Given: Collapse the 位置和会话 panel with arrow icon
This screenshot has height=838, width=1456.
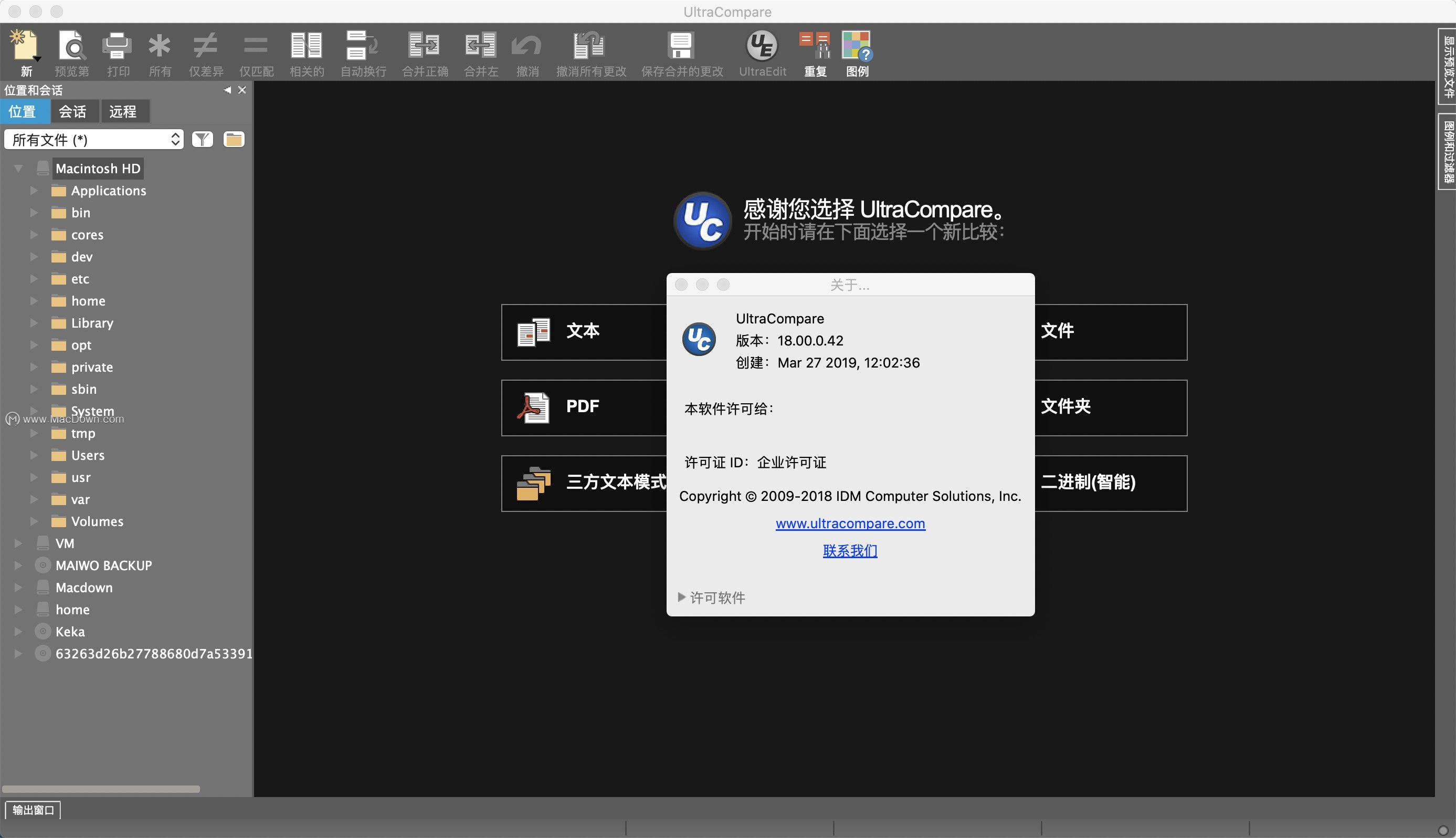Looking at the screenshot, I should pos(227,90).
